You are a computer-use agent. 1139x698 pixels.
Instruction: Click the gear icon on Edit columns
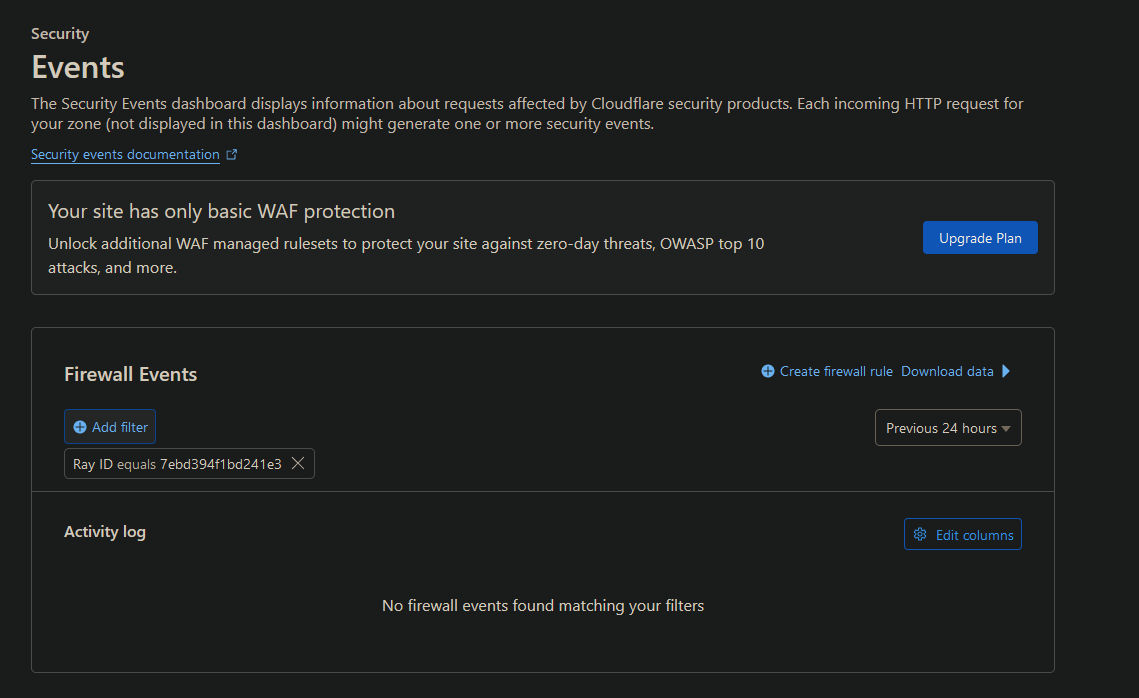tap(920, 534)
